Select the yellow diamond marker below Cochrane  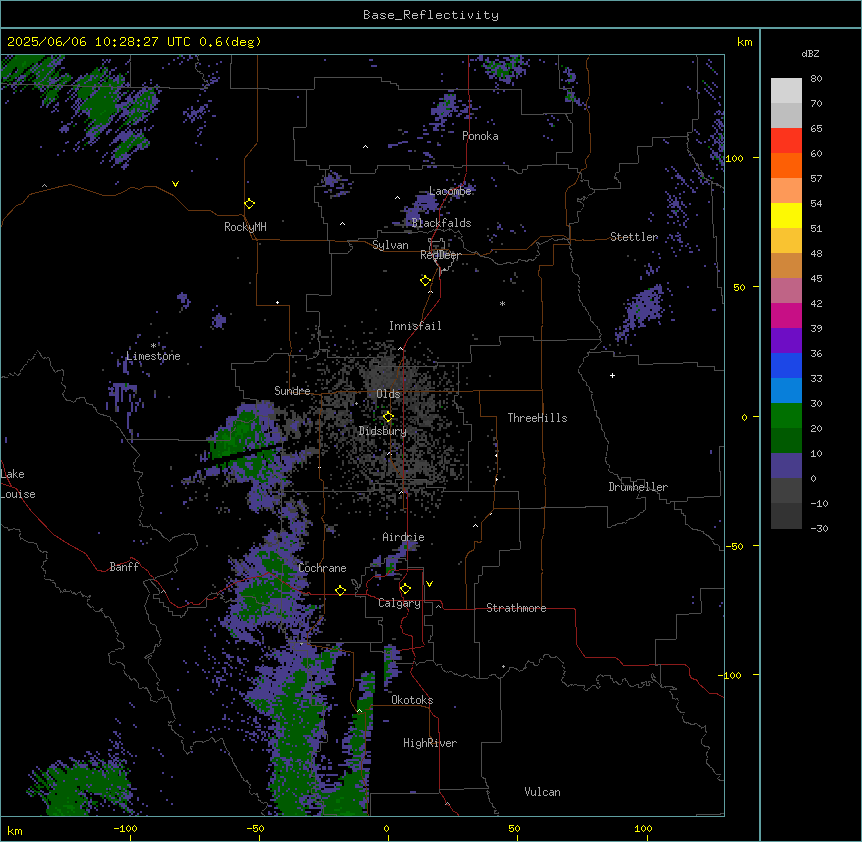340,590
